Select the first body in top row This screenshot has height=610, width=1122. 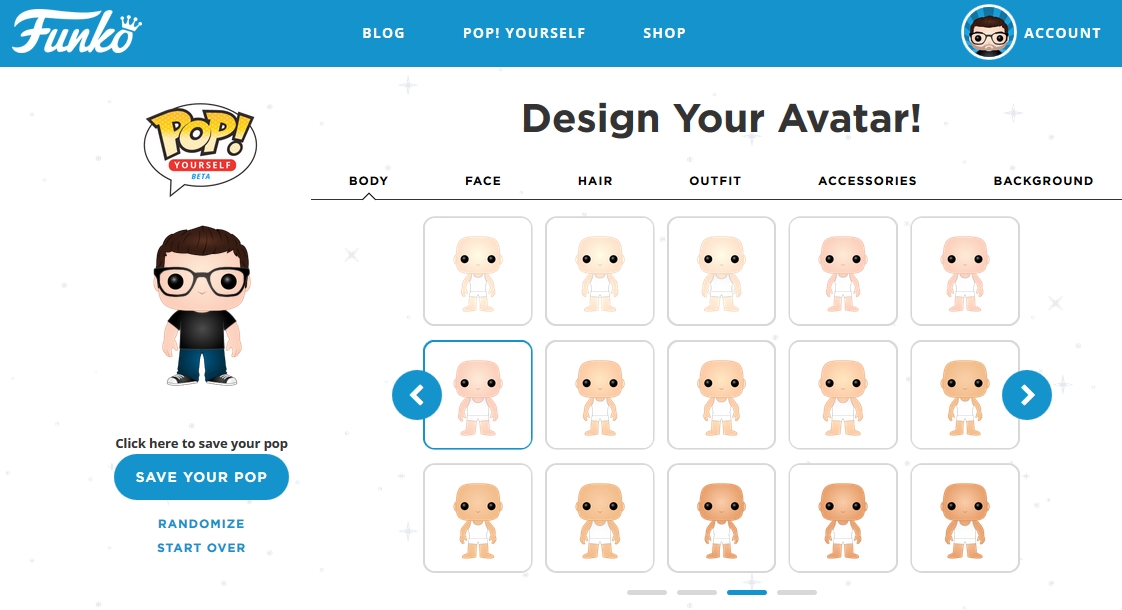point(477,271)
